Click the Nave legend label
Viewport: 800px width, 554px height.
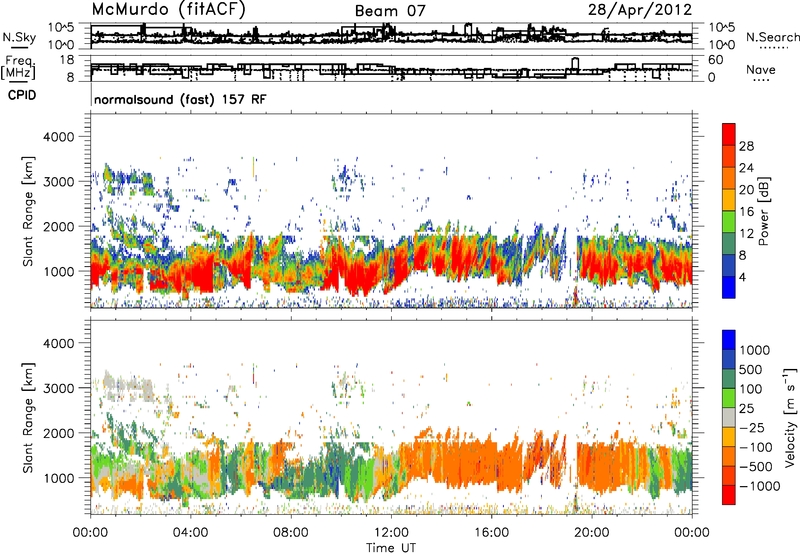tap(760, 69)
